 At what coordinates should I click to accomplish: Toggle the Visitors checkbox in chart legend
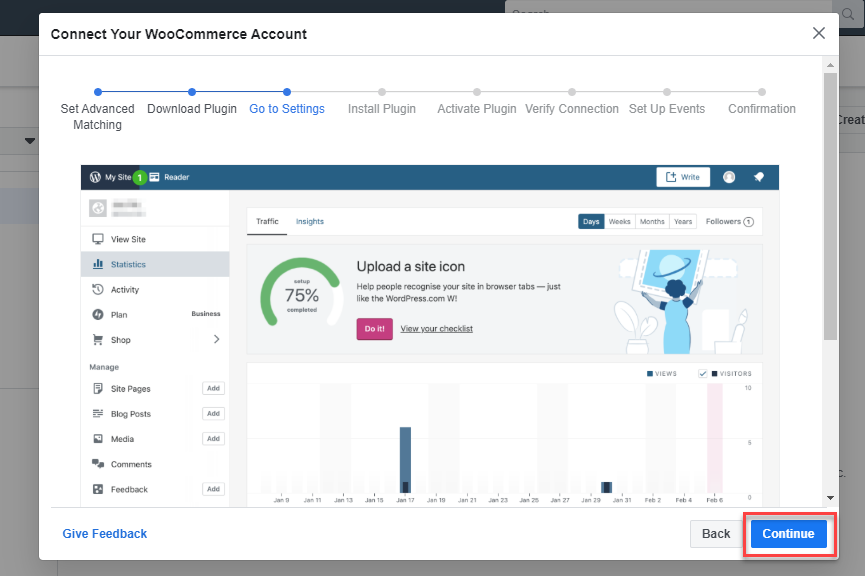click(703, 374)
